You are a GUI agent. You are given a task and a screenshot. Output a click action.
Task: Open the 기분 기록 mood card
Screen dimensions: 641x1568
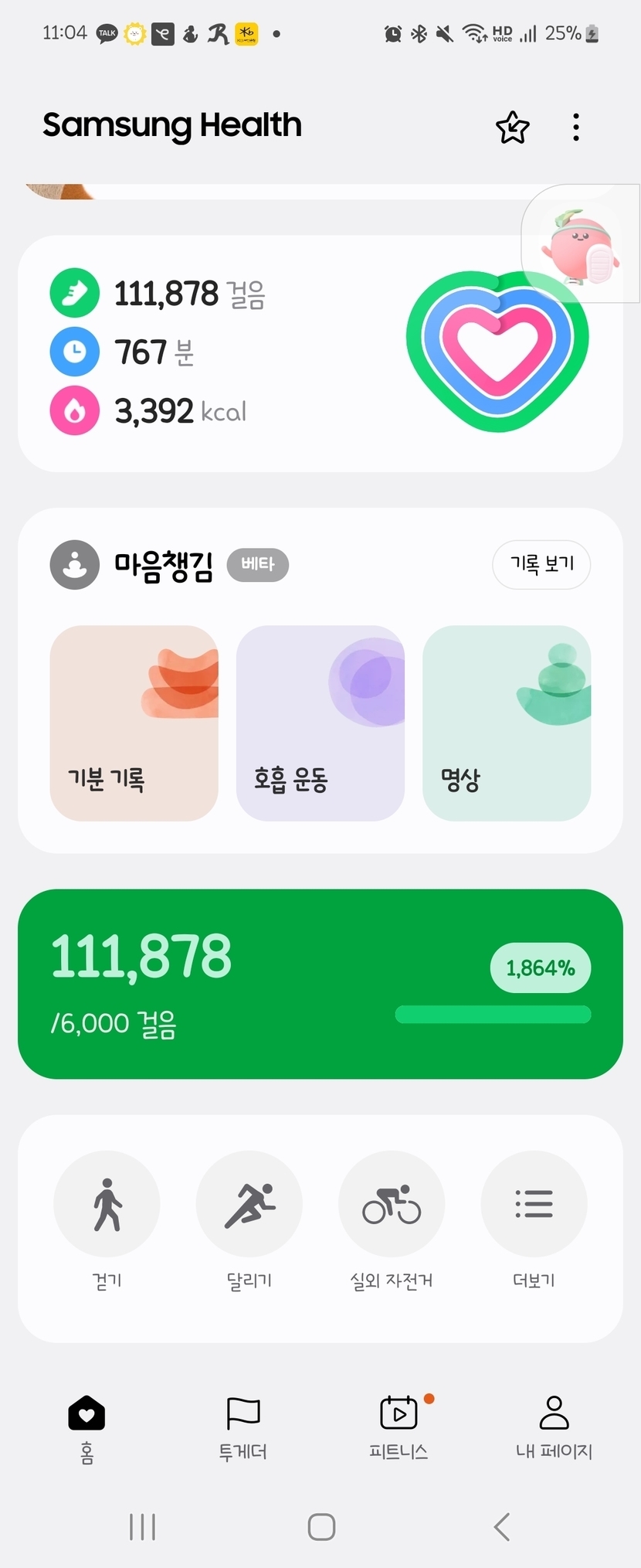coord(134,723)
